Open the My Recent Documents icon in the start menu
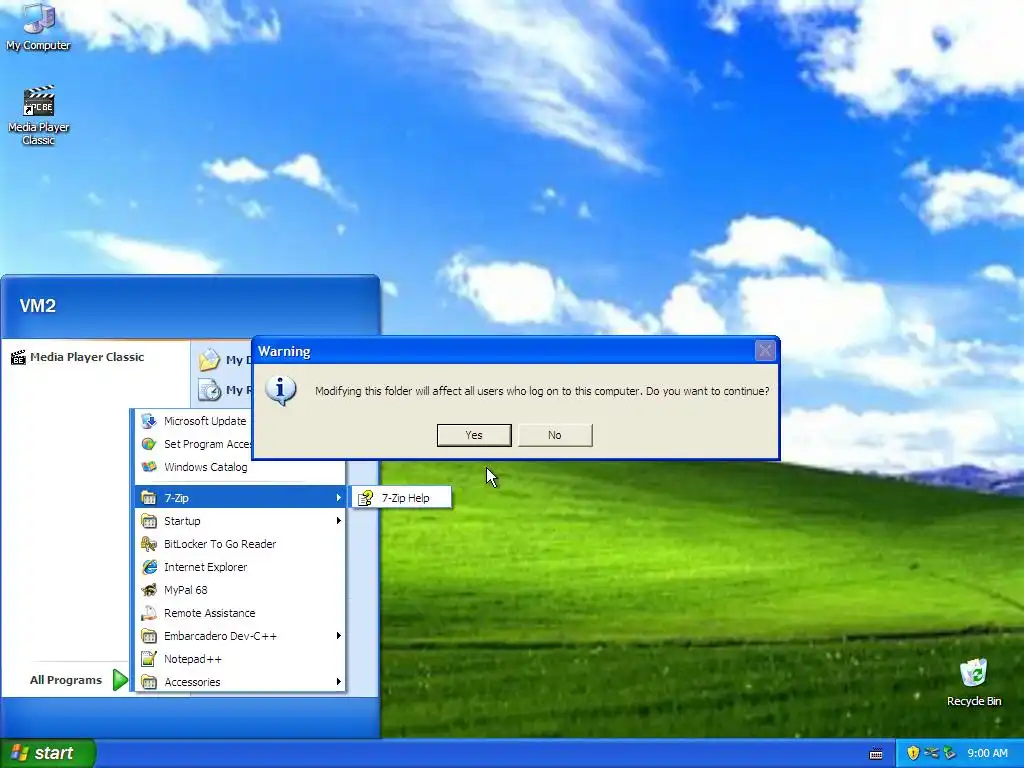This screenshot has width=1024, height=768. pos(209,390)
